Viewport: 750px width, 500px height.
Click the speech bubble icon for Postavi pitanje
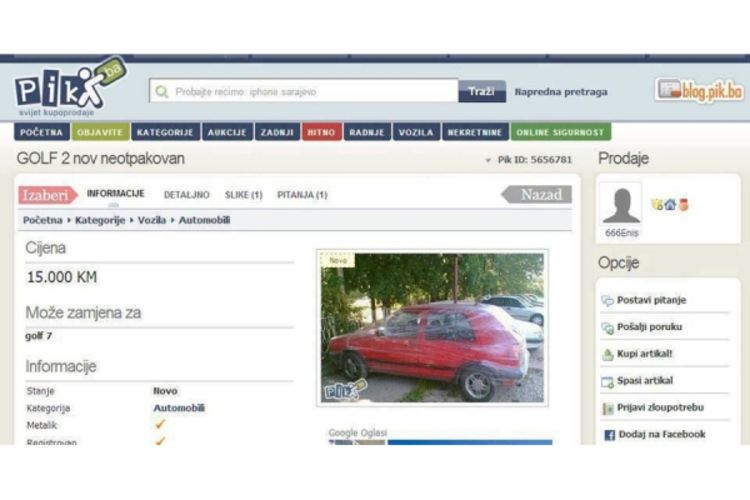point(607,300)
